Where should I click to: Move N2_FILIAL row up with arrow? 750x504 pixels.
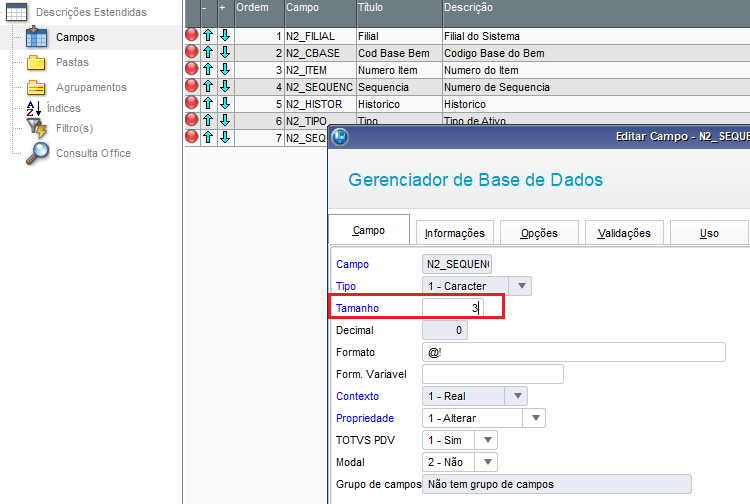click(208, 35)
